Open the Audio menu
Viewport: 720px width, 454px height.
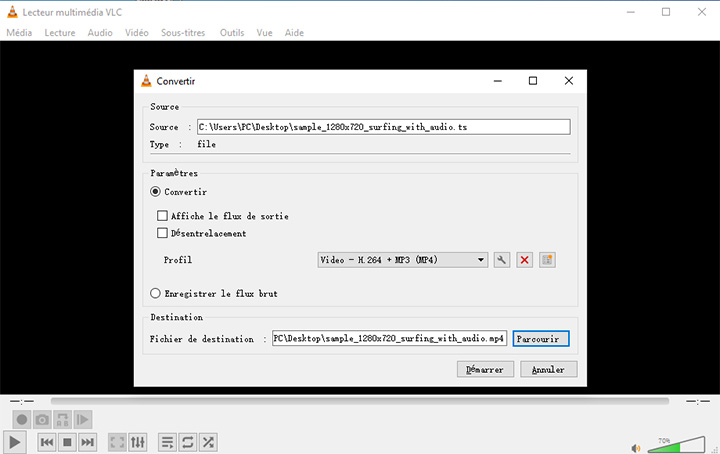pos(100,33)
